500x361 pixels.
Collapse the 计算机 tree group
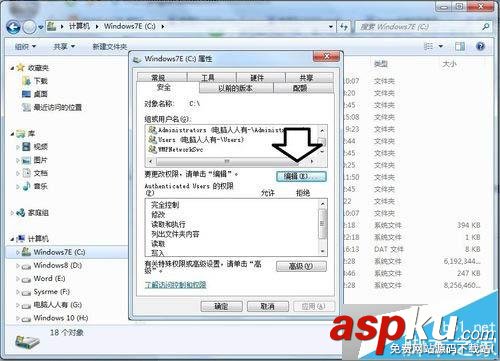(12, 239)
